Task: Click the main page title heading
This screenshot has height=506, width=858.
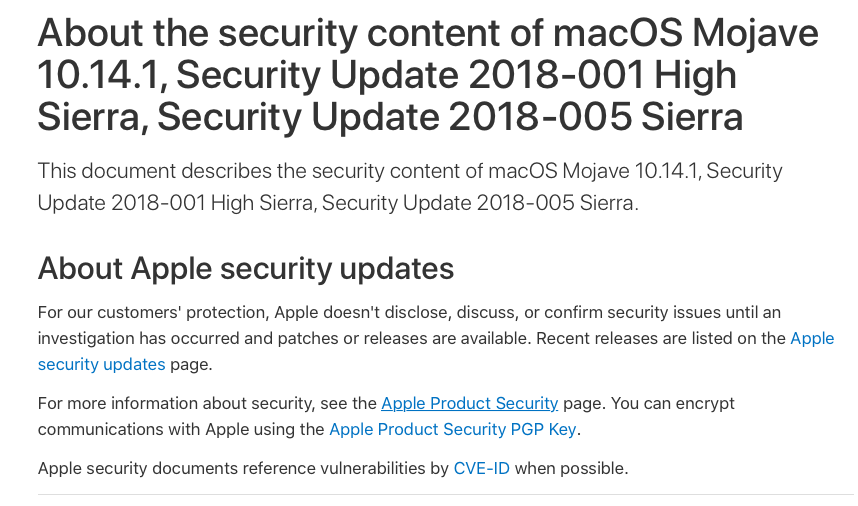Action: pyautogui.click(x=428, y=75)
